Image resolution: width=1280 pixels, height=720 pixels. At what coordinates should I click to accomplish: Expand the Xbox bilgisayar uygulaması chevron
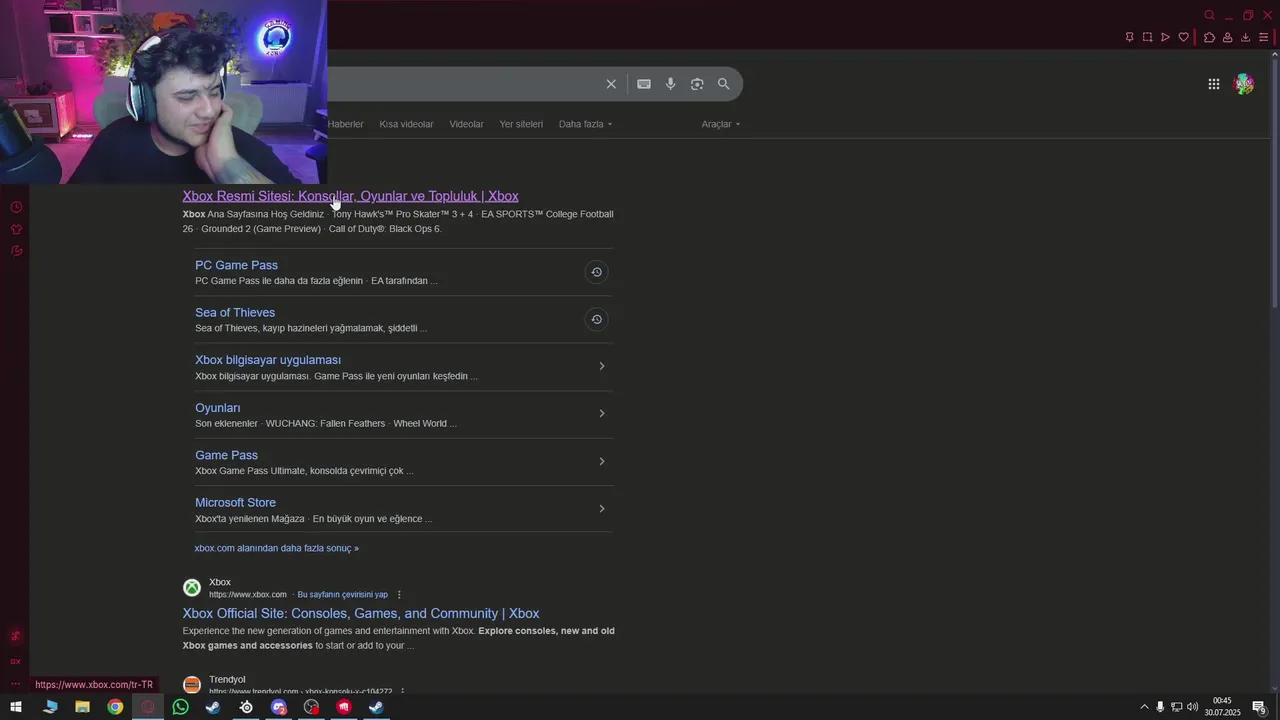tap(601, 366)
